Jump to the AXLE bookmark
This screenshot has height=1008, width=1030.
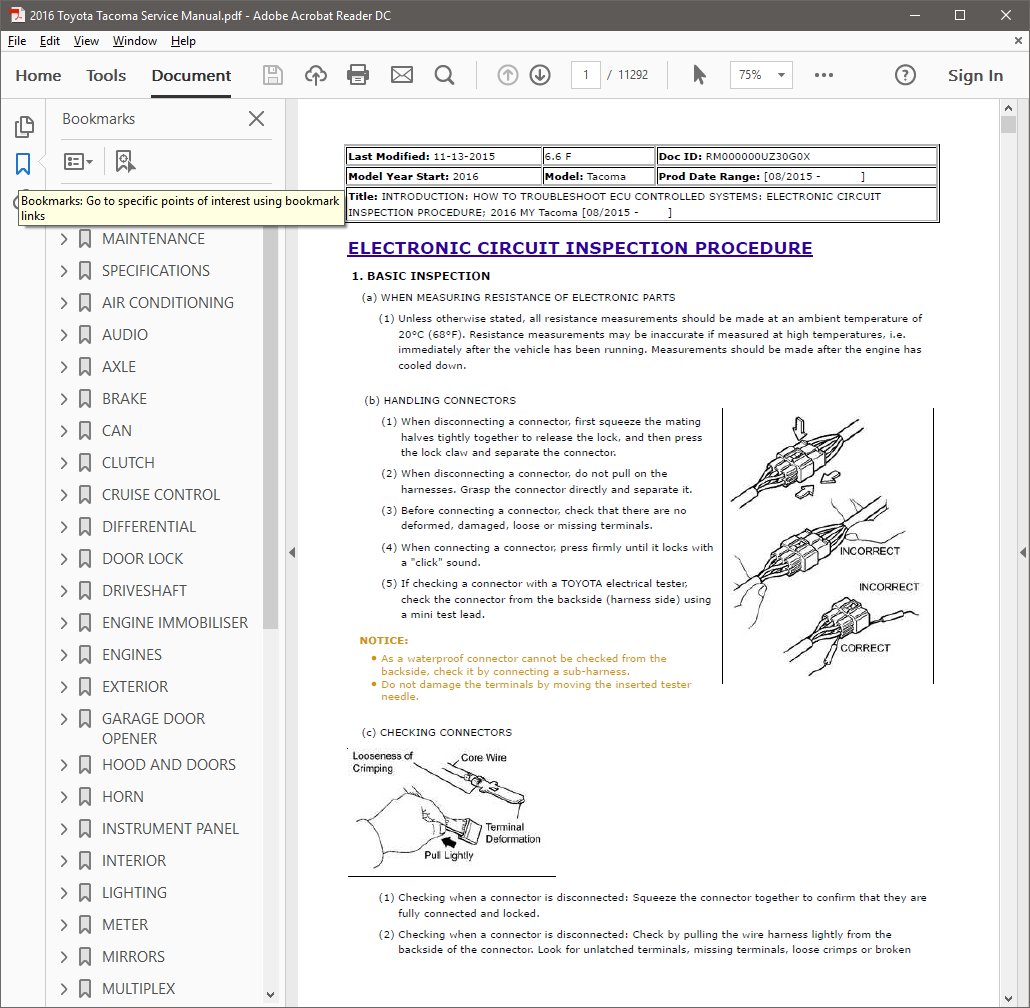click(119, 366)
